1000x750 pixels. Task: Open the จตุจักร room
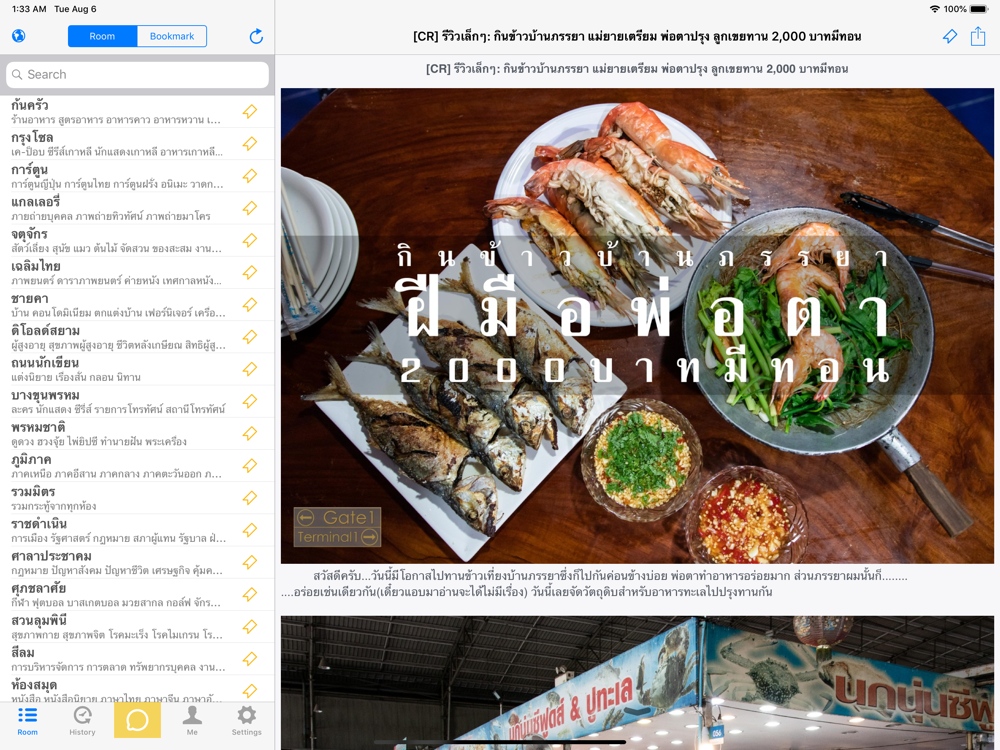coord(137,240)
